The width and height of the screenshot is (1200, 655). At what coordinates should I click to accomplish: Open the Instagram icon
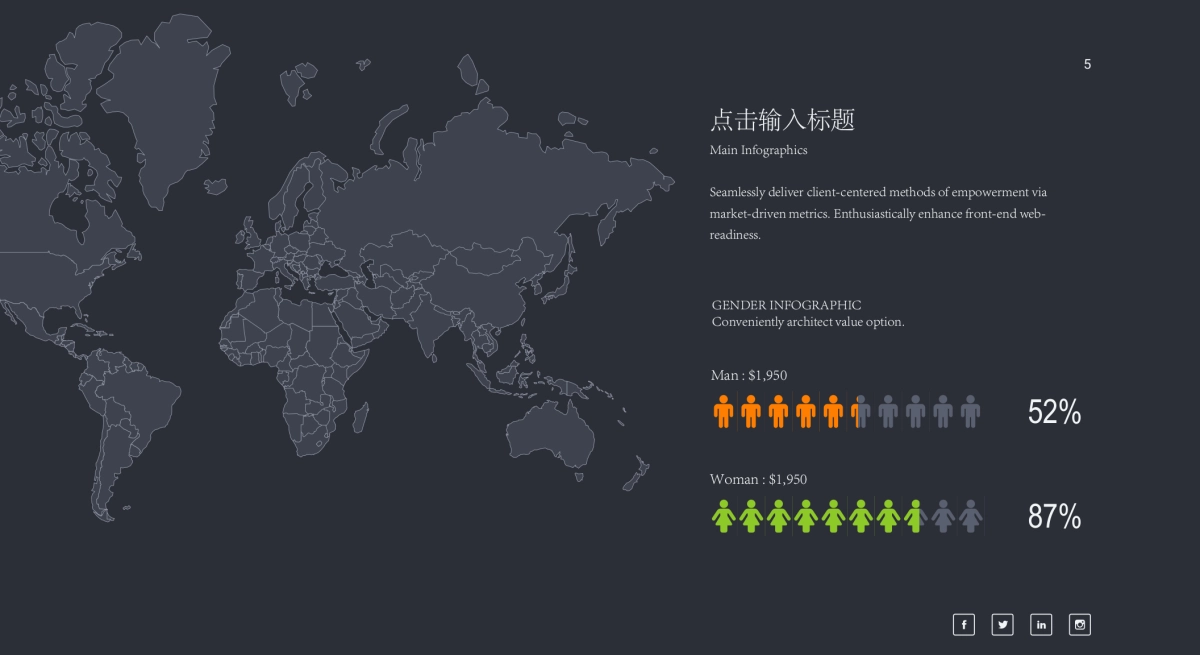pos(1079,624)
